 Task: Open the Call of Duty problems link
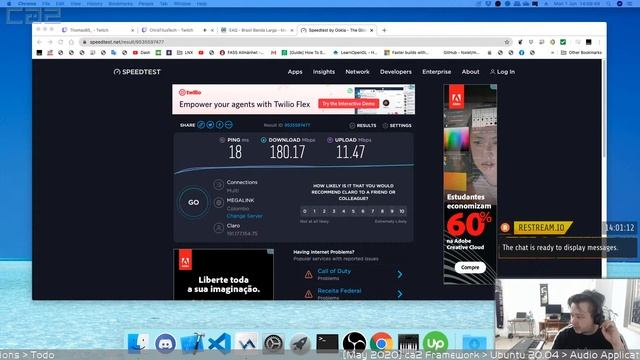pos(334,271)
